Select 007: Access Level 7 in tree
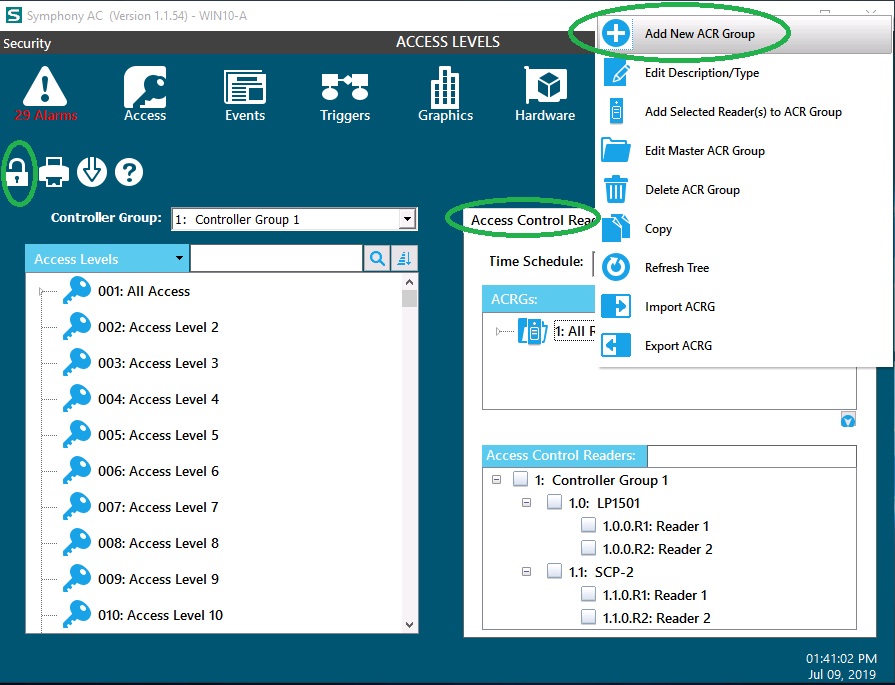895x685 pixels. (158, 507)
